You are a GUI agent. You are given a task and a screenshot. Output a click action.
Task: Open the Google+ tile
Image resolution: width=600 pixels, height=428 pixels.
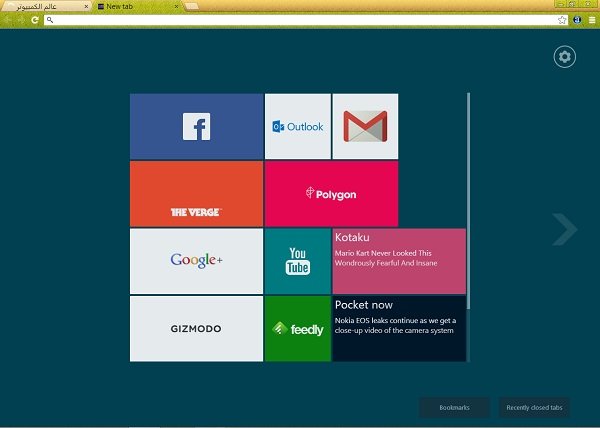196,261
